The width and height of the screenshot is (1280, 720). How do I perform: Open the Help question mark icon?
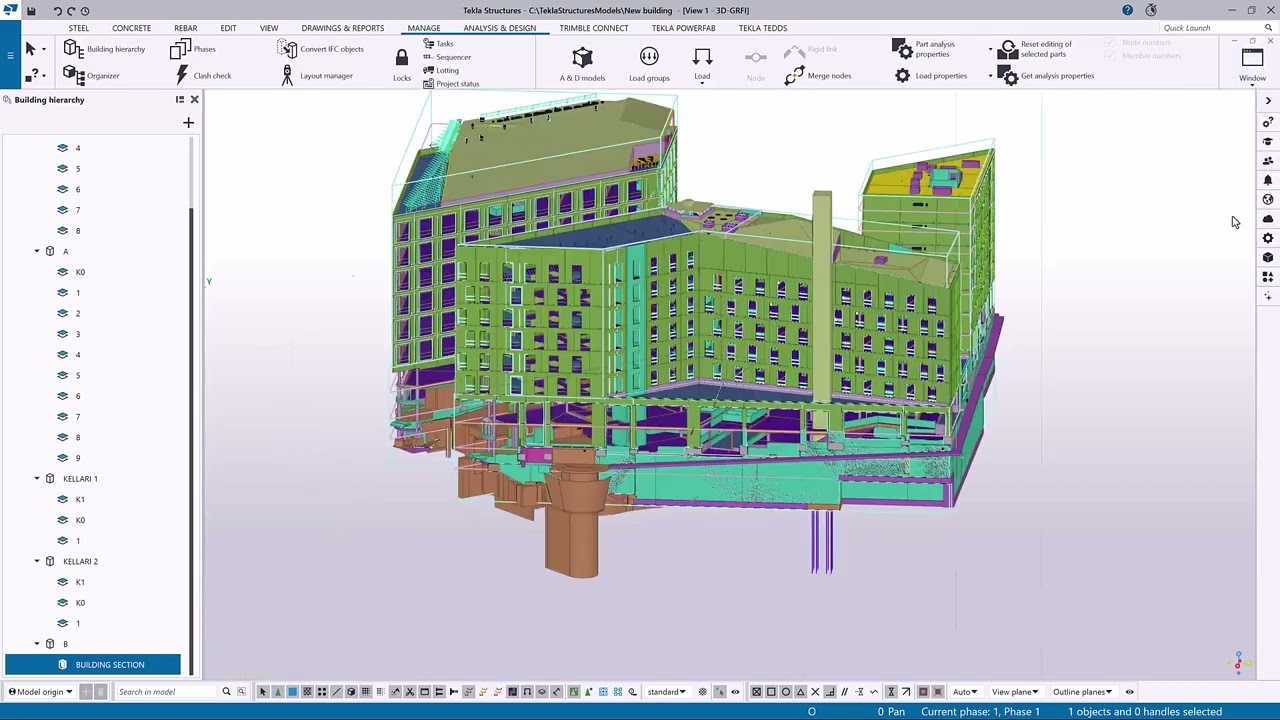1128,10
